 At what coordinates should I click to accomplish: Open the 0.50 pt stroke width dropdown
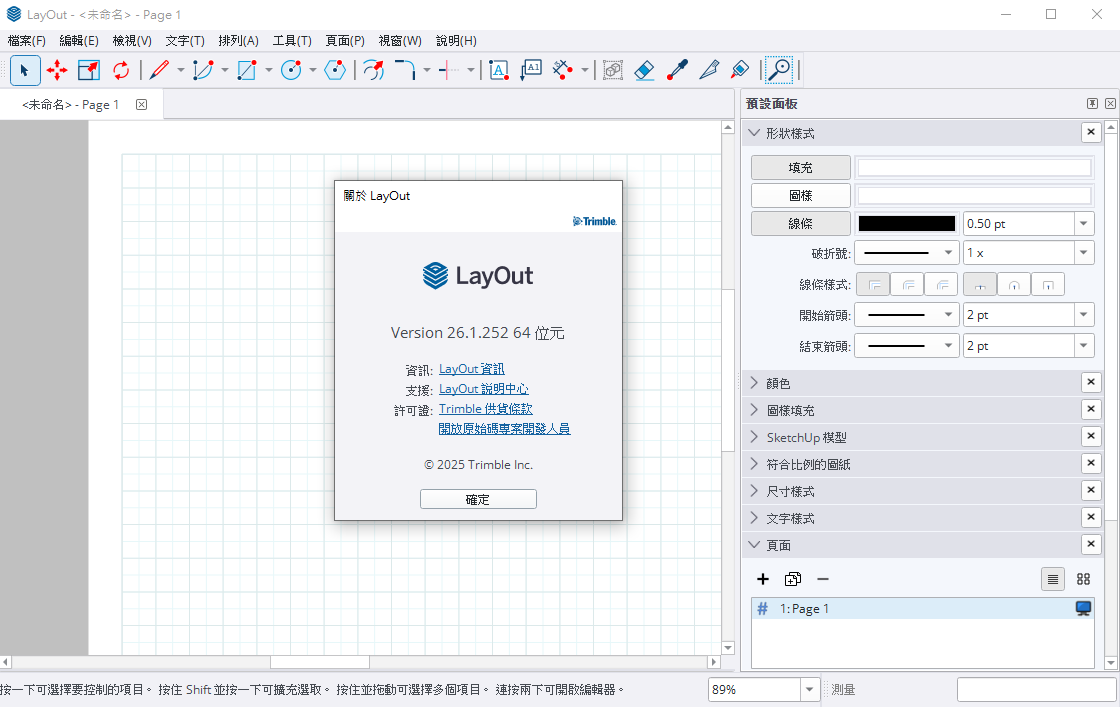tap(1084, 224)
